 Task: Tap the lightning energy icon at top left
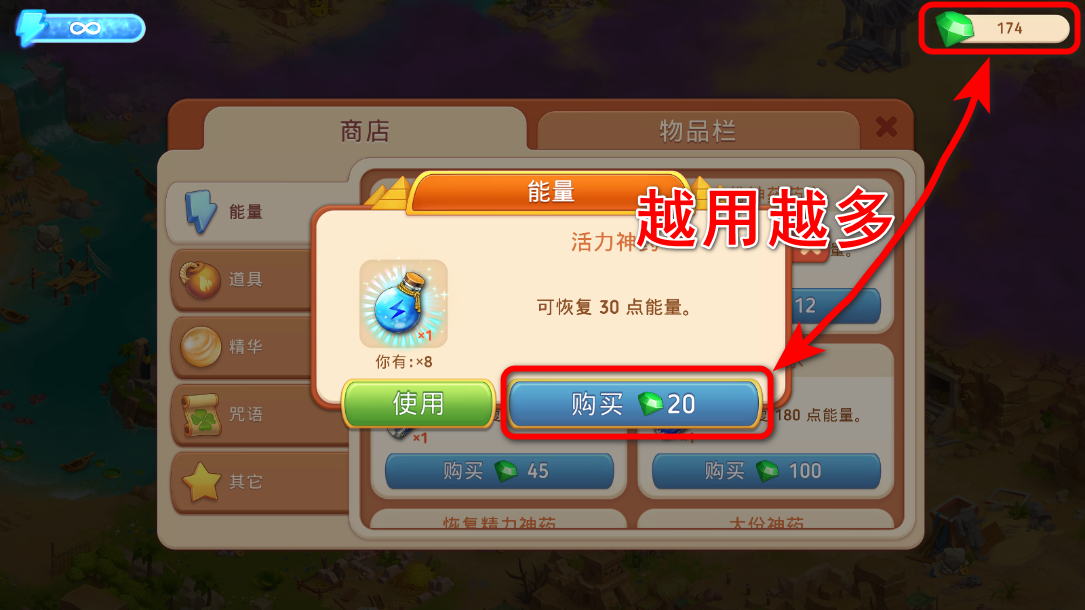(x=30, y=28)
